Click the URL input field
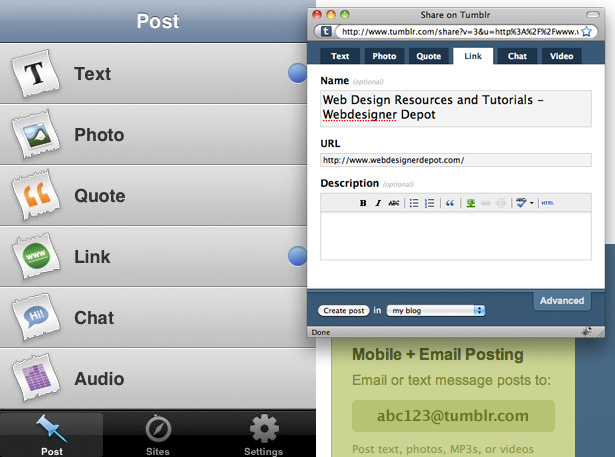The width and height of the screenshot is (615, 457). coord(456,160)
